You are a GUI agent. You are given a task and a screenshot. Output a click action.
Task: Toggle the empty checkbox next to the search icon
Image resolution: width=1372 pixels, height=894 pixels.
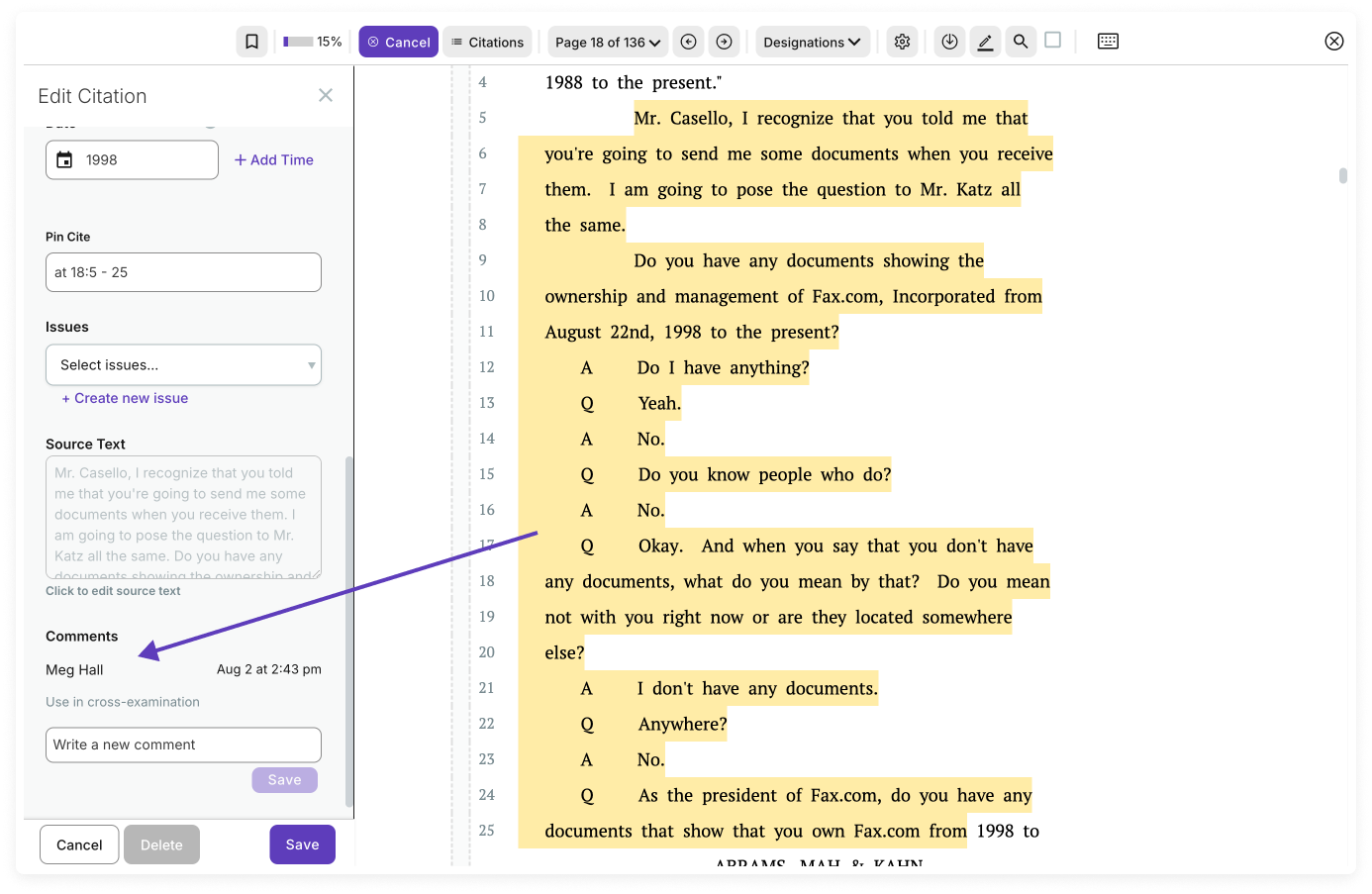(x=1052, y=41)
